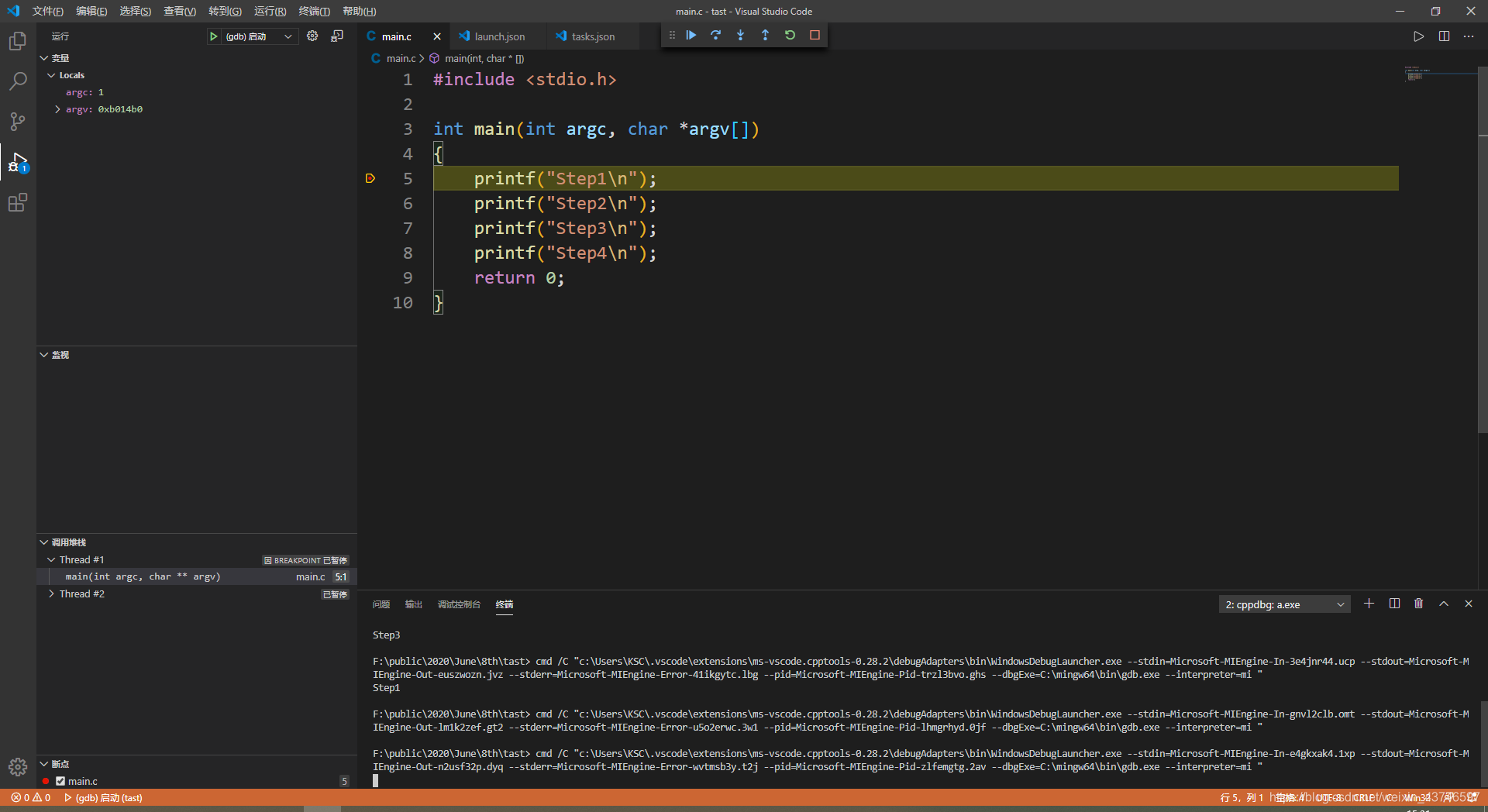Open the Explorer view in activity bar
Viewport: 1488px width, 812px height.
click(x=18, y=40)
